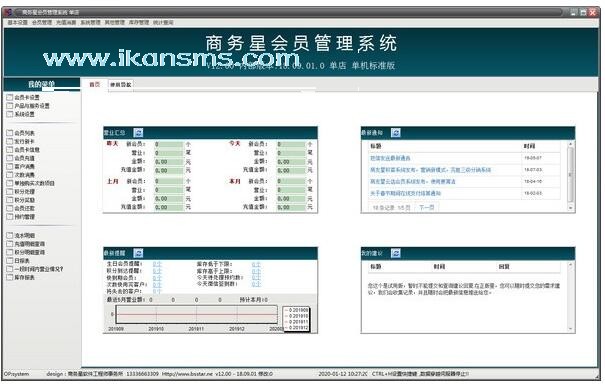This screenshot has width=605, height=385.
Task: Click the 时间 column header in 最新通知
Action: click(529, 146)
